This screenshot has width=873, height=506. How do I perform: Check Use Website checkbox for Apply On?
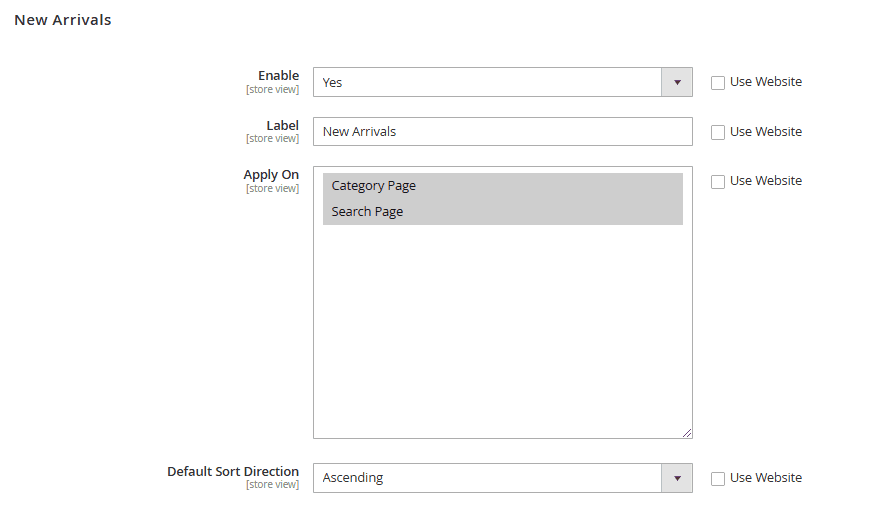(x=718, y=182)
